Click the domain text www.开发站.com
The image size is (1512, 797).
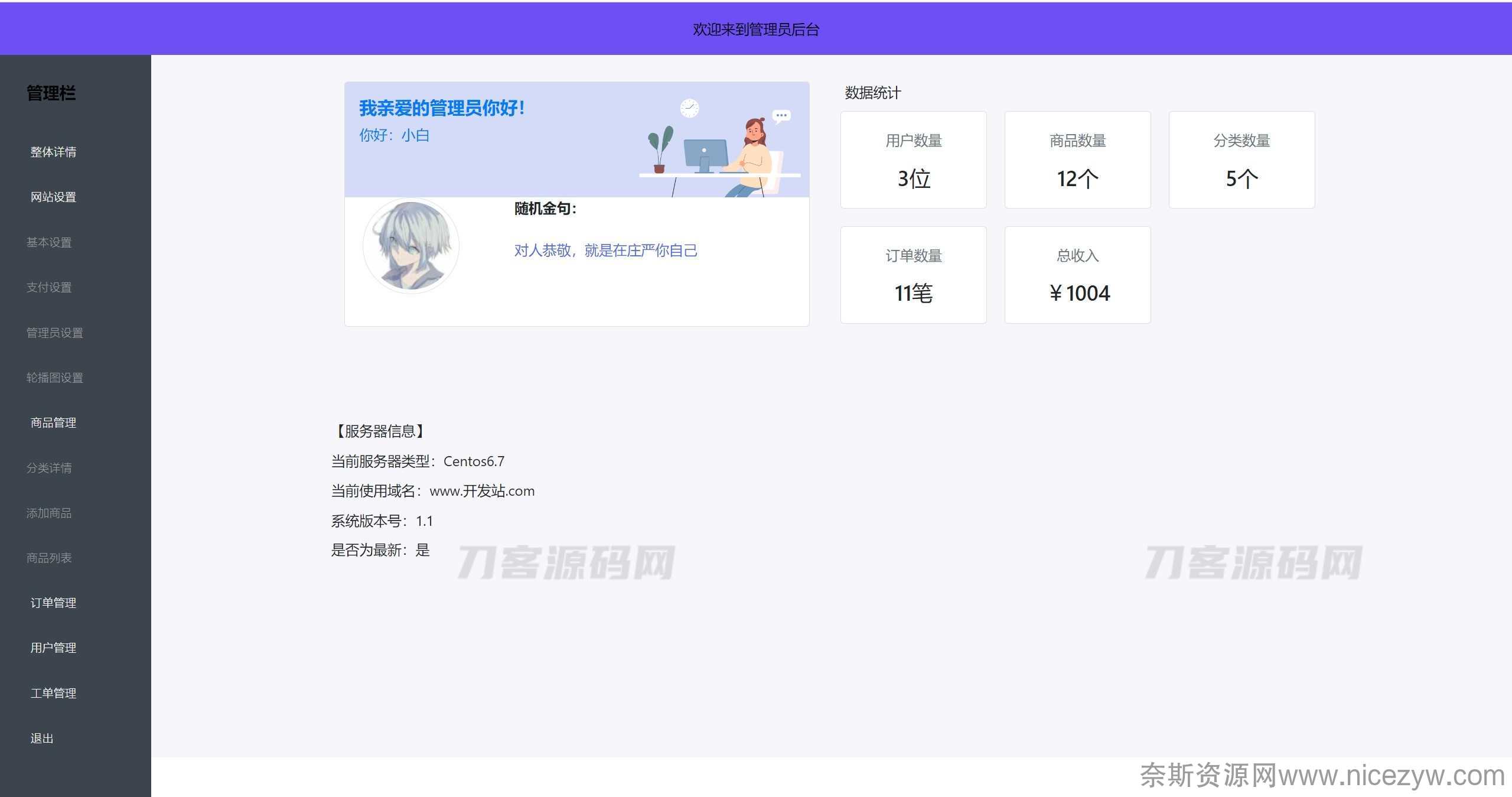pos(482,491)
